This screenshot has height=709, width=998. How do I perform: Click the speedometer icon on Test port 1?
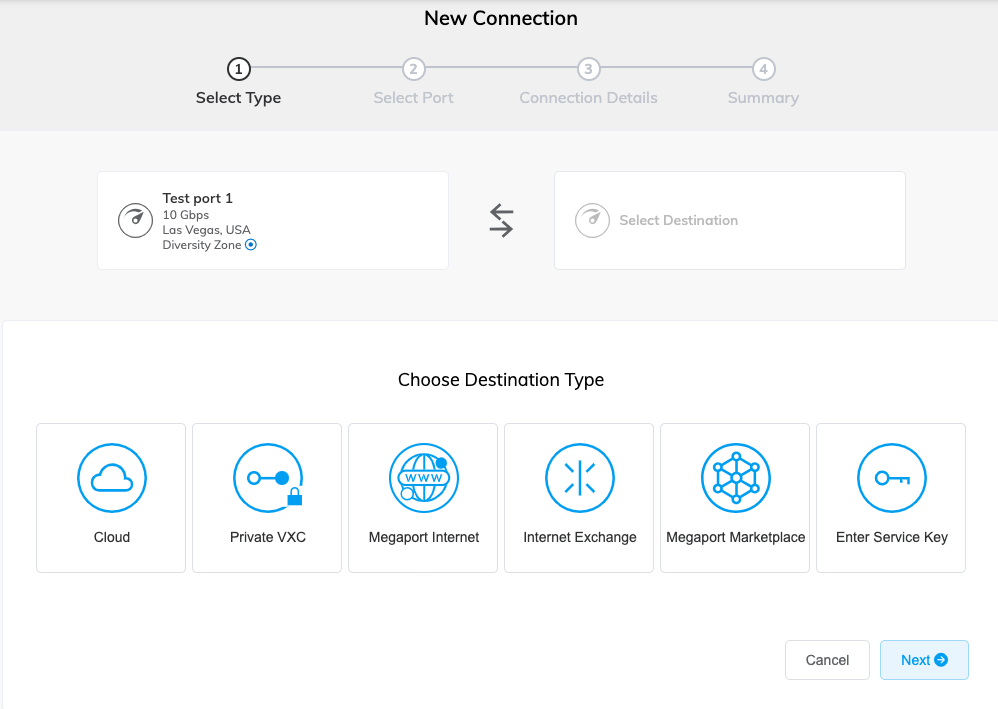click(x=135, y=220)
